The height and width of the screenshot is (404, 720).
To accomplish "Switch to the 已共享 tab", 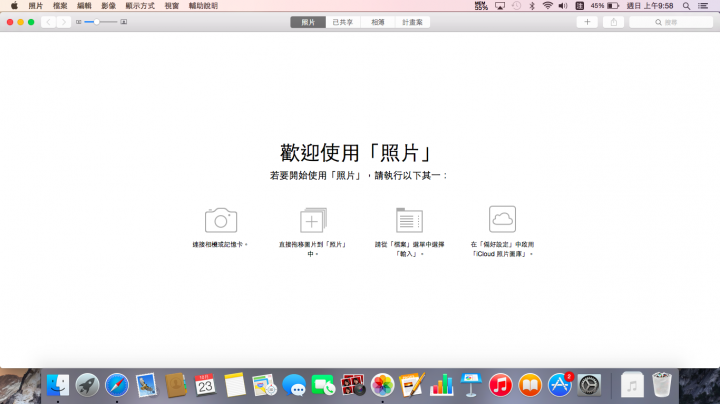I will 343,22.
